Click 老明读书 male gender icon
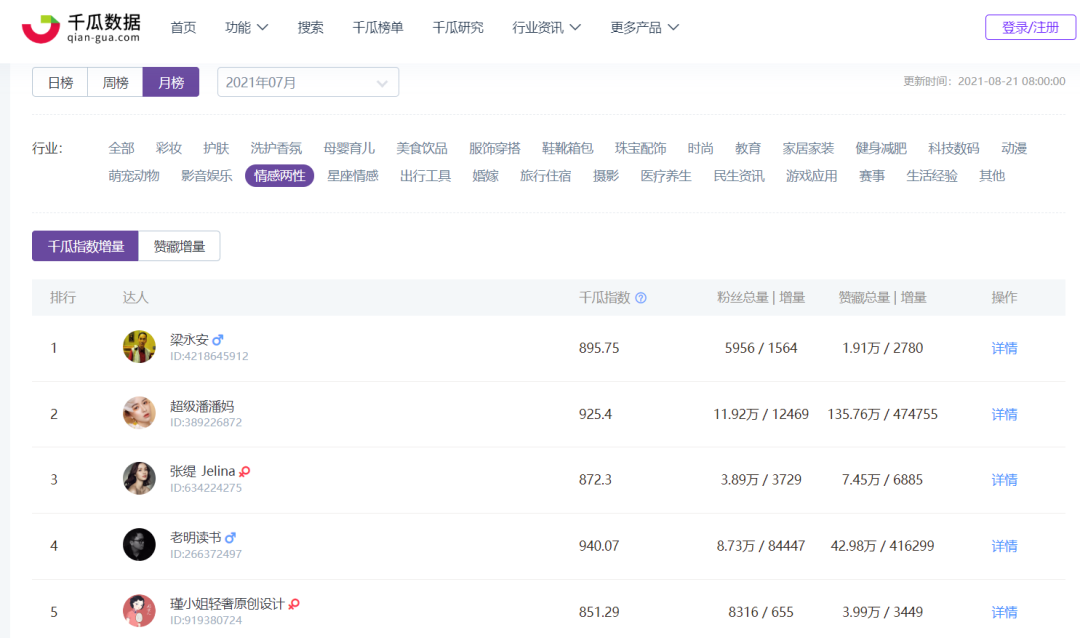Image resolution: width=1080 pixels, height=638 pixels. [x=230, y=537]
